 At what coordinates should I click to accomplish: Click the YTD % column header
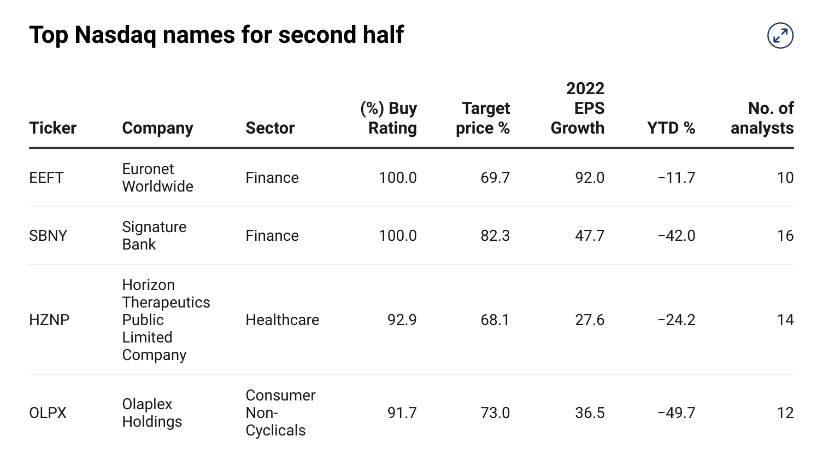pyautogui.click(x=671, y=128)
